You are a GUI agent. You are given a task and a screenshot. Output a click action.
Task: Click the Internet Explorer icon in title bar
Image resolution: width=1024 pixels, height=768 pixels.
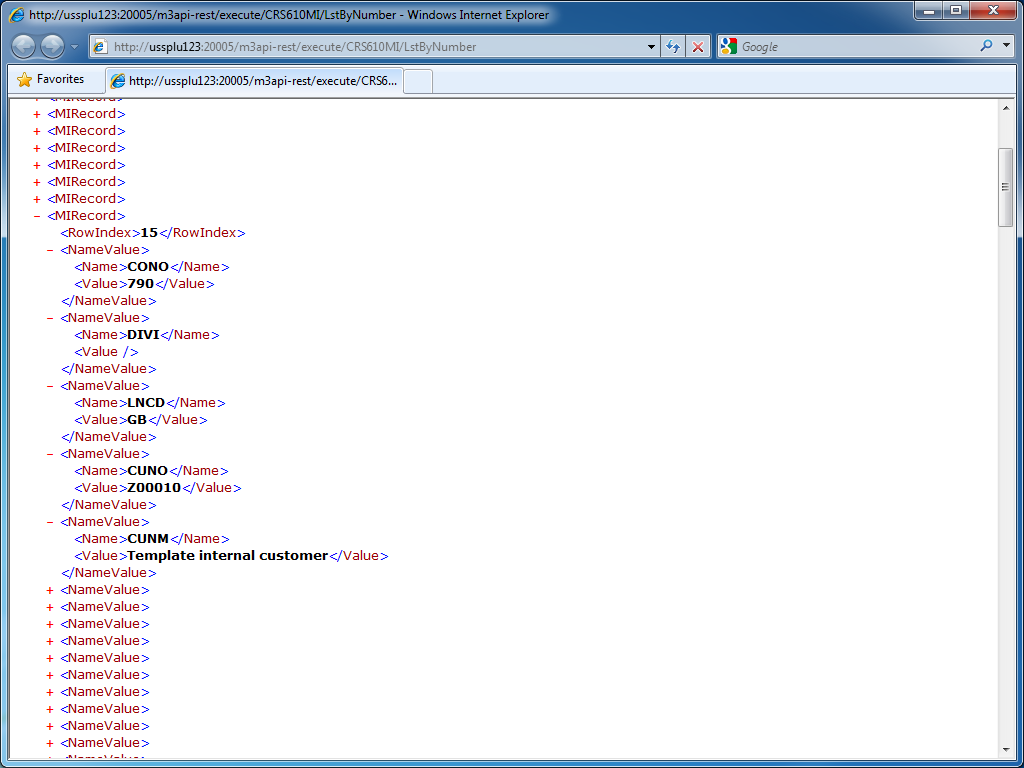tap(17, 15)
